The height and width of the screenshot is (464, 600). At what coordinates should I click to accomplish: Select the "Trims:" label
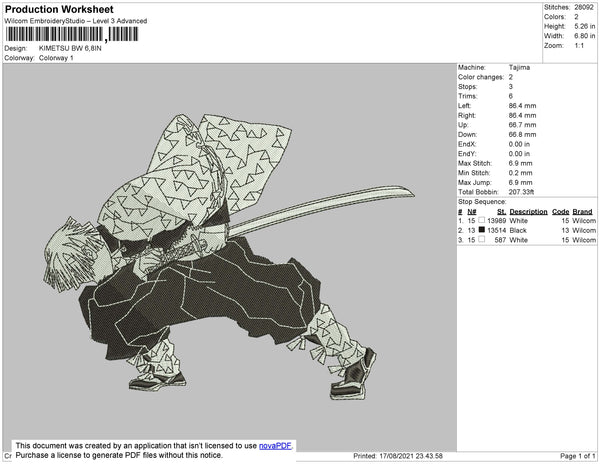pyautogui.click(x=467, y=96)
